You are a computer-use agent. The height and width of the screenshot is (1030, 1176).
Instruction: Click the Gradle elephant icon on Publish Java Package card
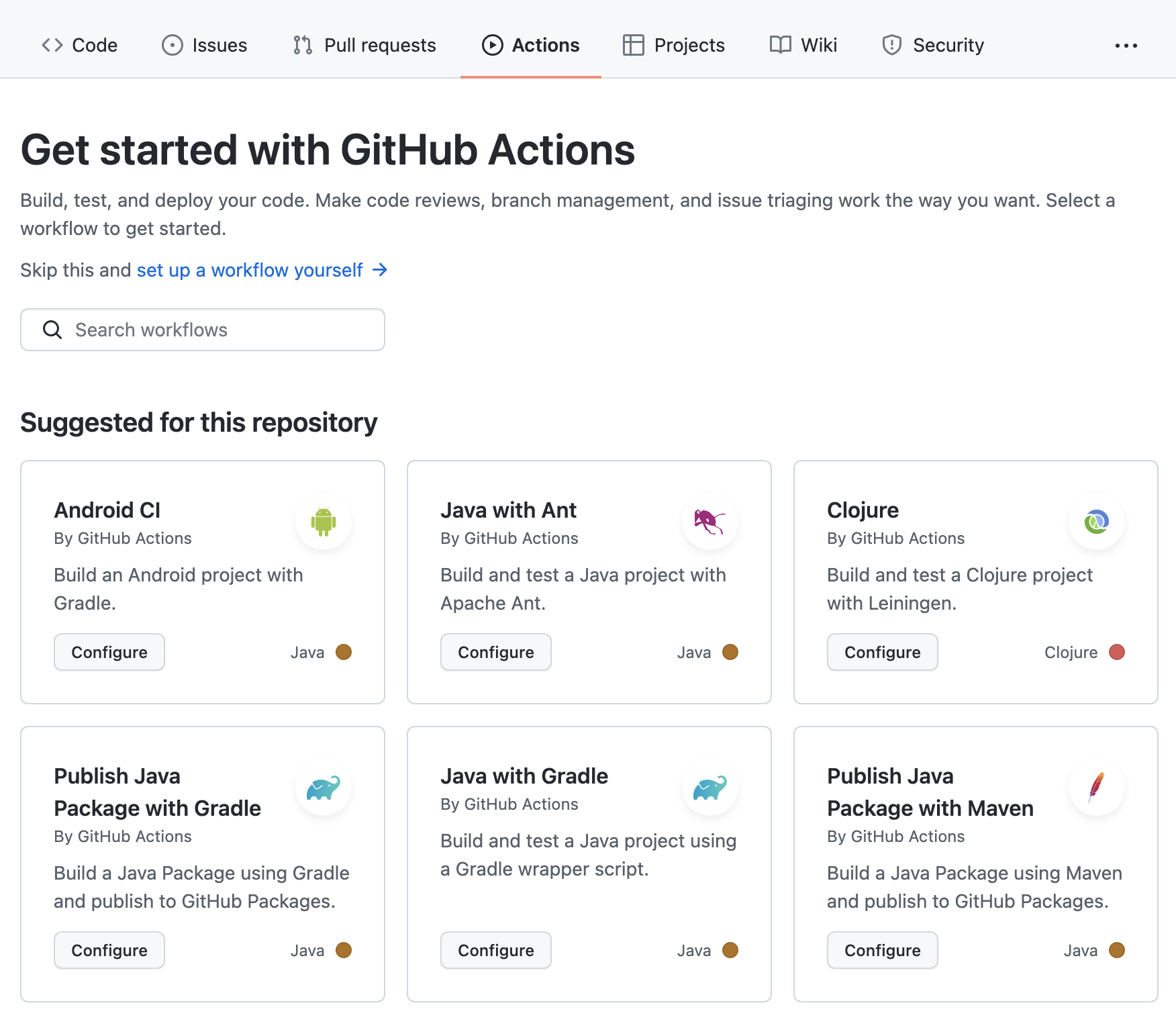coord(324,788)
